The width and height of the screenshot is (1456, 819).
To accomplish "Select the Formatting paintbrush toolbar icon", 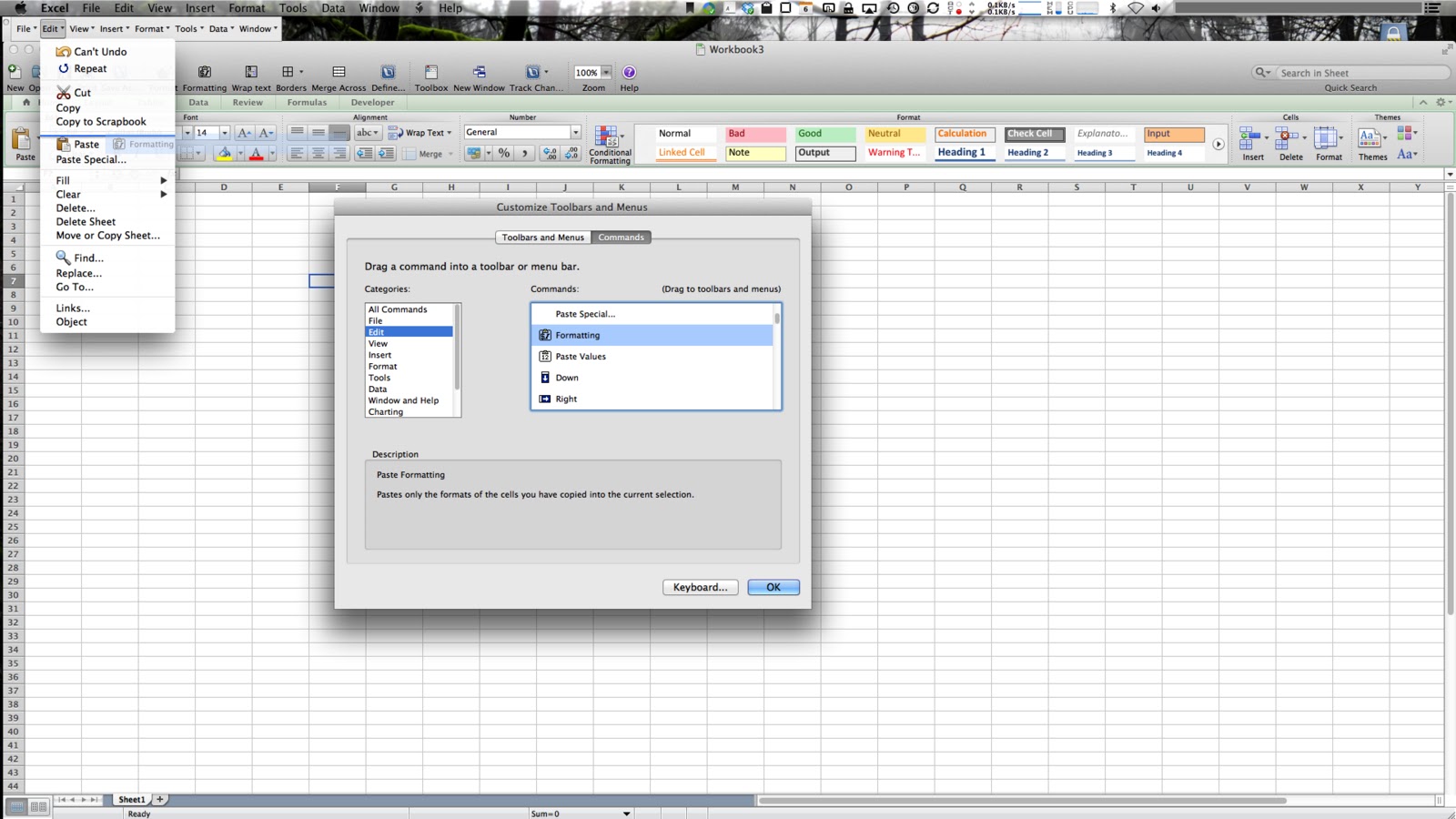I will point(206,75).
